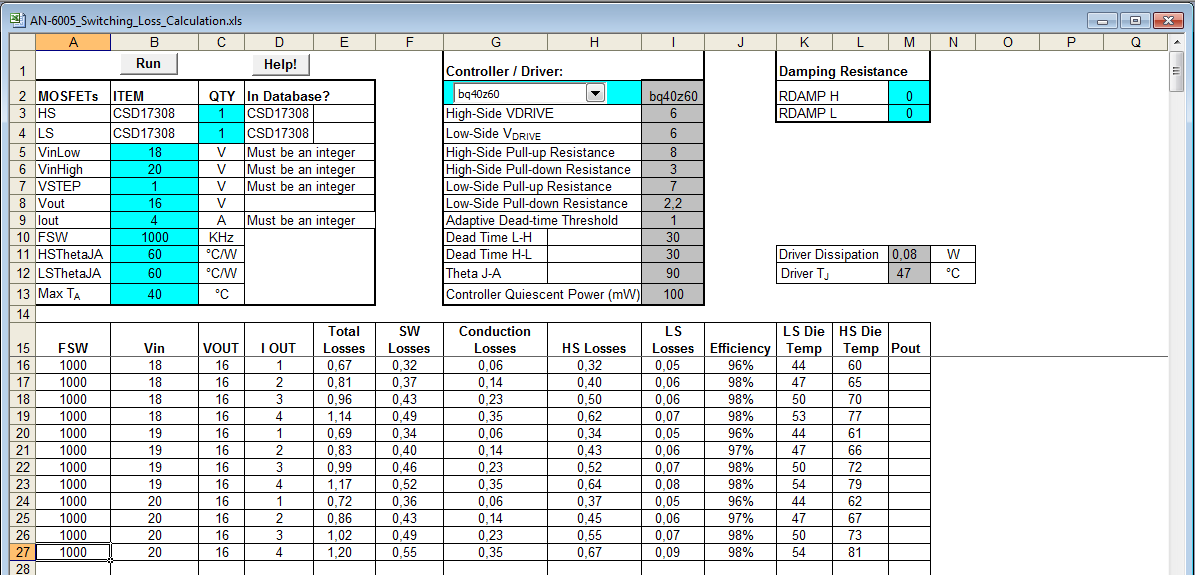The width and height of the screenshot is (1195, 575).
Task: Click SW Losses value 0,32
Action: point(409,365)
